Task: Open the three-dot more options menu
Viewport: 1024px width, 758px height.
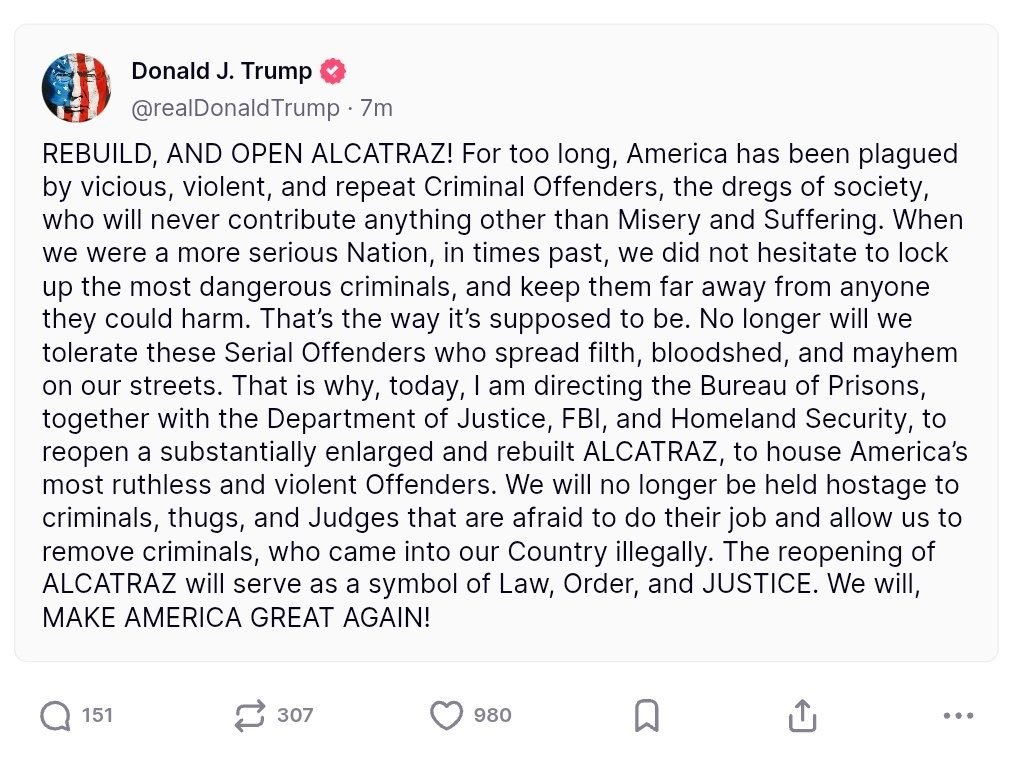Action: pos(959,716)
